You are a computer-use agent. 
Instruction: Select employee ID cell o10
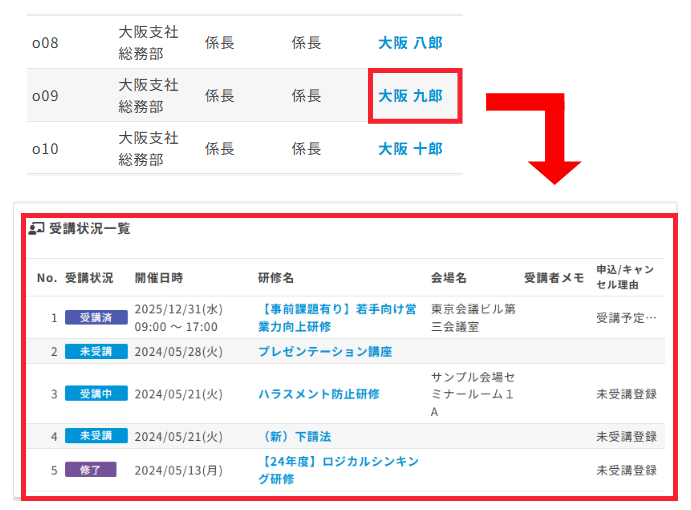click(45, 149)
